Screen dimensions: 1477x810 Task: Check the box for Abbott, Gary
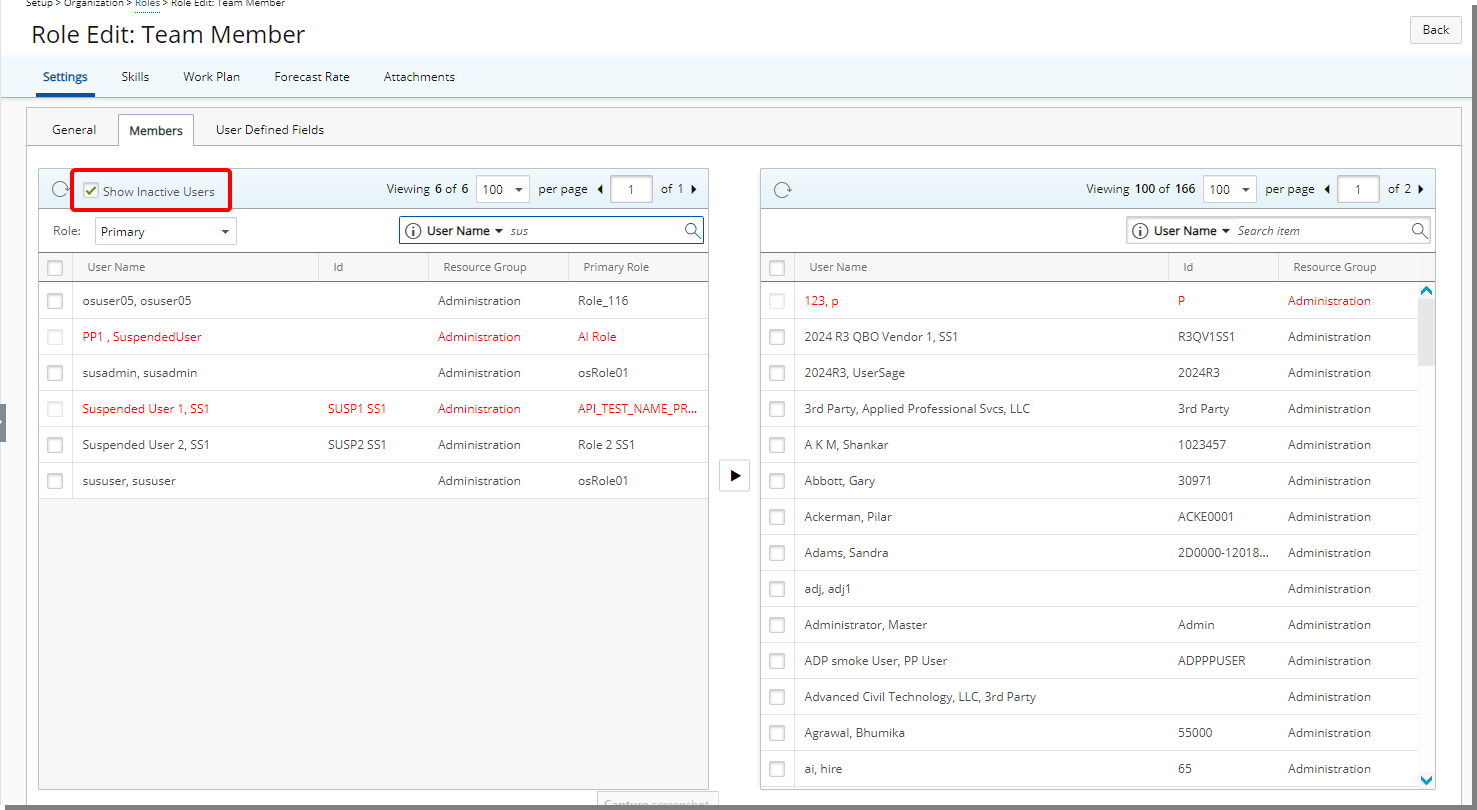pyautogui.click(x=777, y=481)
